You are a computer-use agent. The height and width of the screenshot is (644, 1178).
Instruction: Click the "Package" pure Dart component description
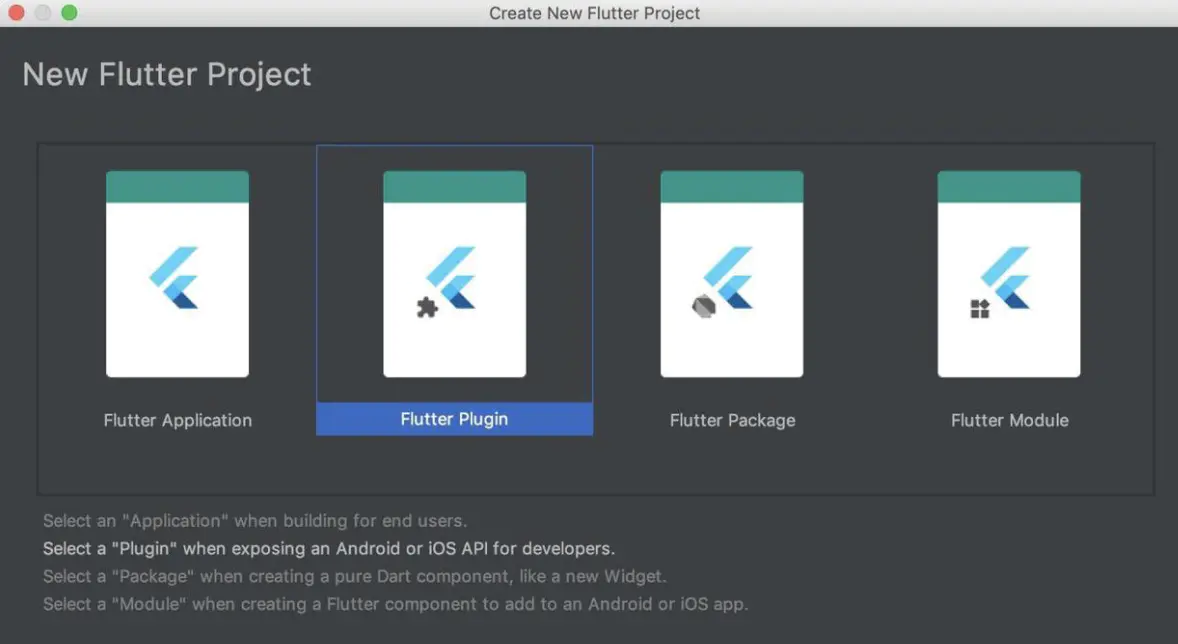coord(355,576)
